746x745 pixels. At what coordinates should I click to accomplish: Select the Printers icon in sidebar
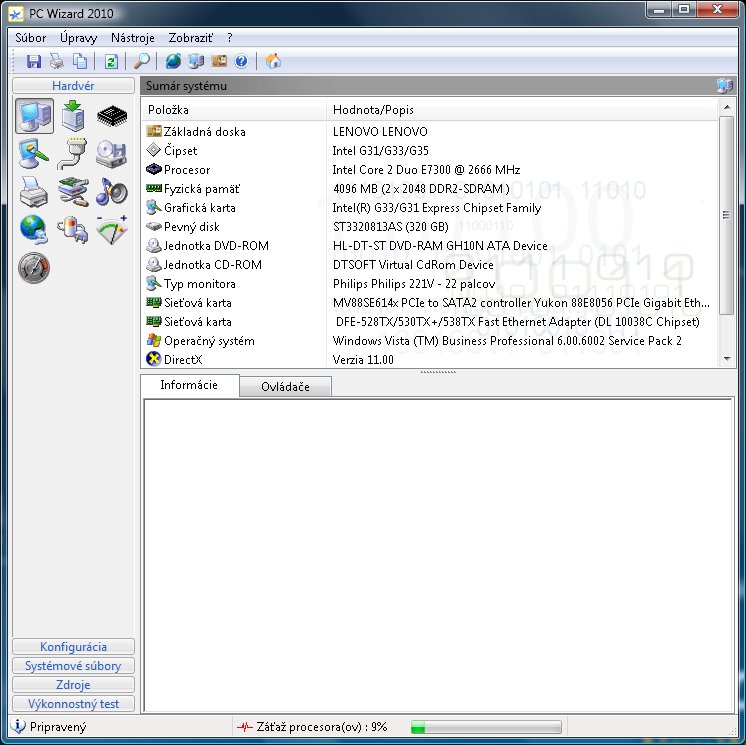click(x=34, y=191)
